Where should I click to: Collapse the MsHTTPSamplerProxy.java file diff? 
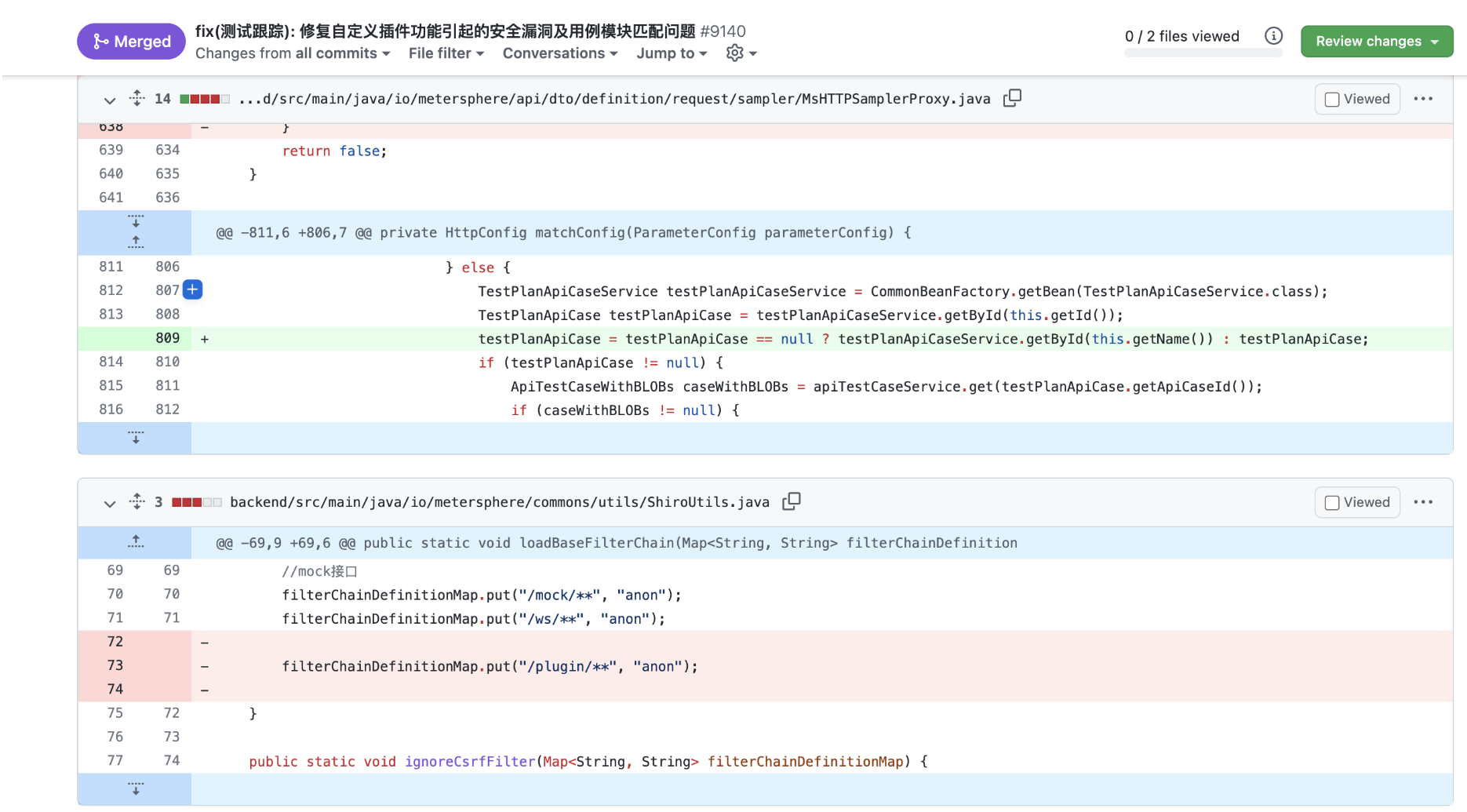point(110,100)
